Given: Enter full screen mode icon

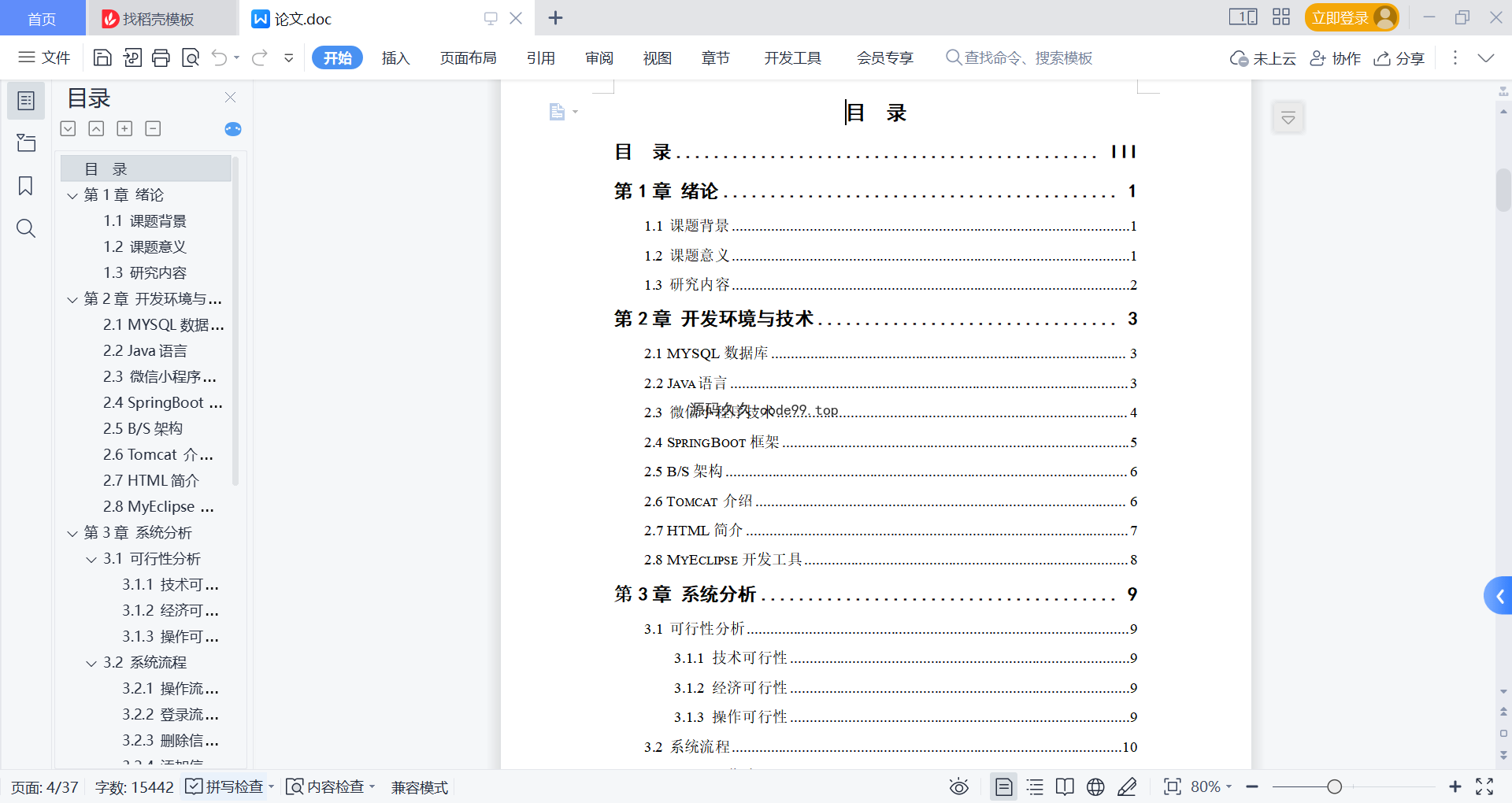Looking at the screenshot, I should [1484, 787].
